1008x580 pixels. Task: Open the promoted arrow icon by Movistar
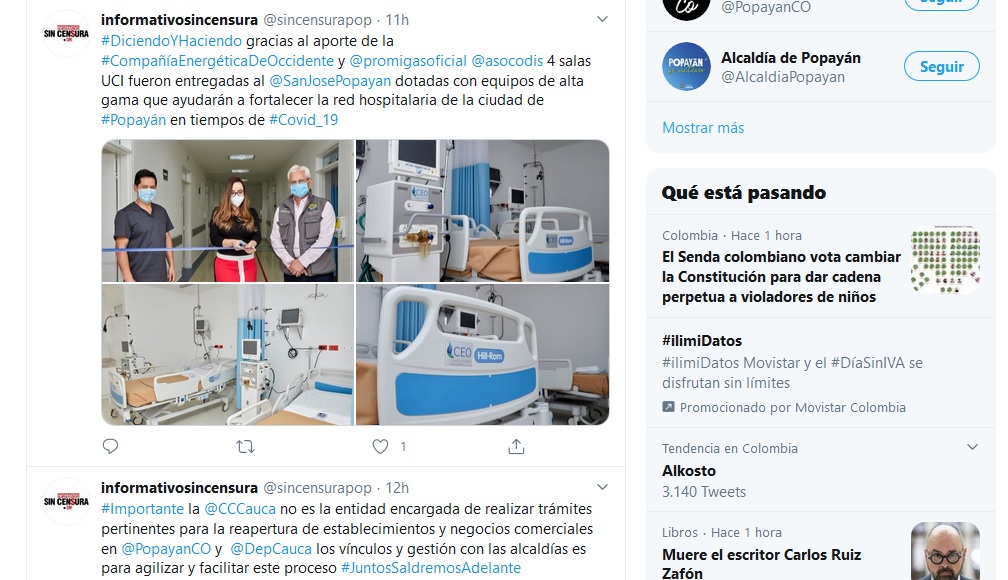(669, 407)
